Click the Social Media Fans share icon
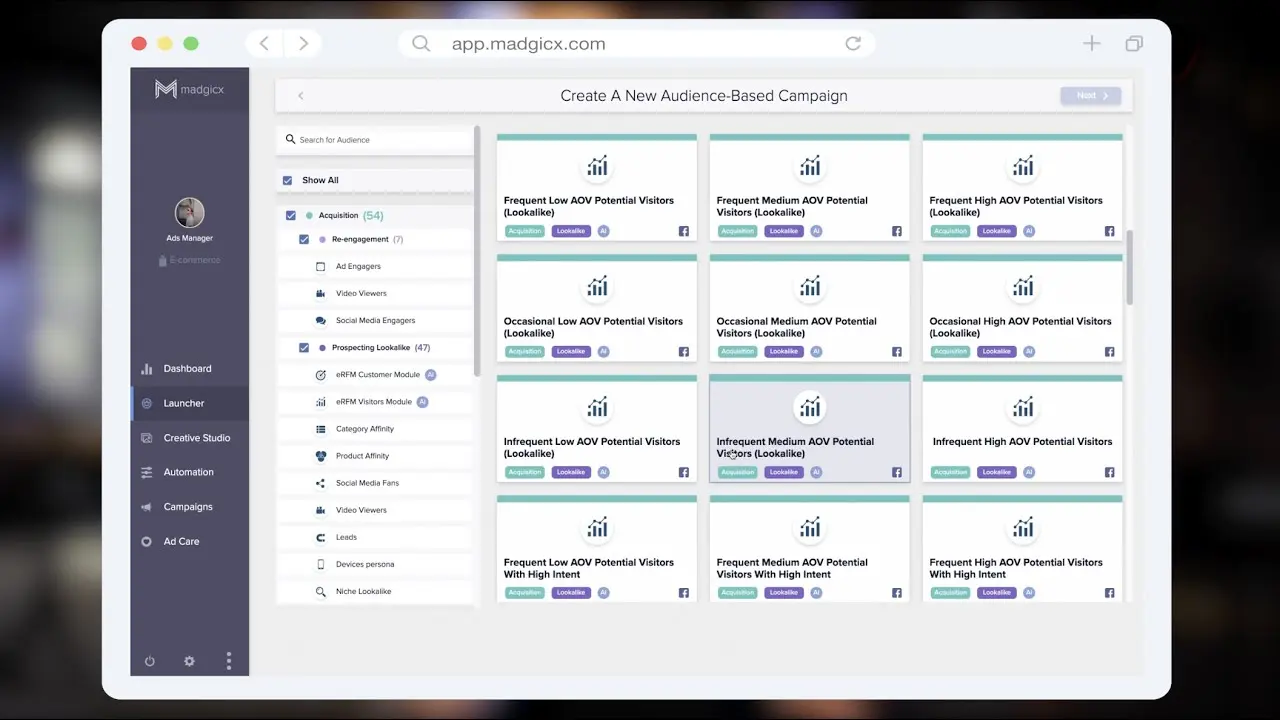The height and width of the screenshot is (720, 1280). [x=321, y=483]
